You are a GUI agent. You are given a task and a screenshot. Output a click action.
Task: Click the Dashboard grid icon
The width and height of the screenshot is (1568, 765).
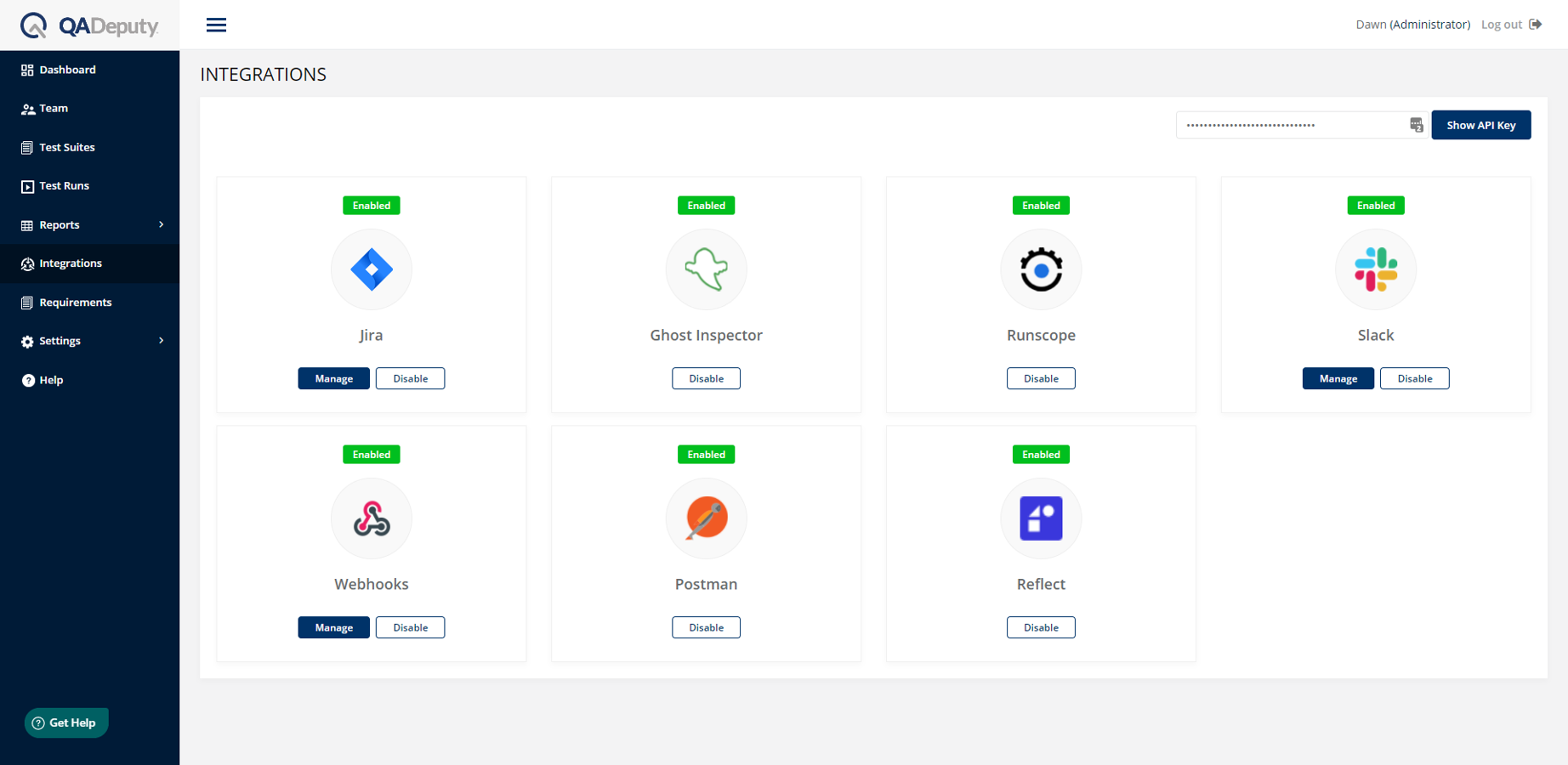click(x=27, y=70)
